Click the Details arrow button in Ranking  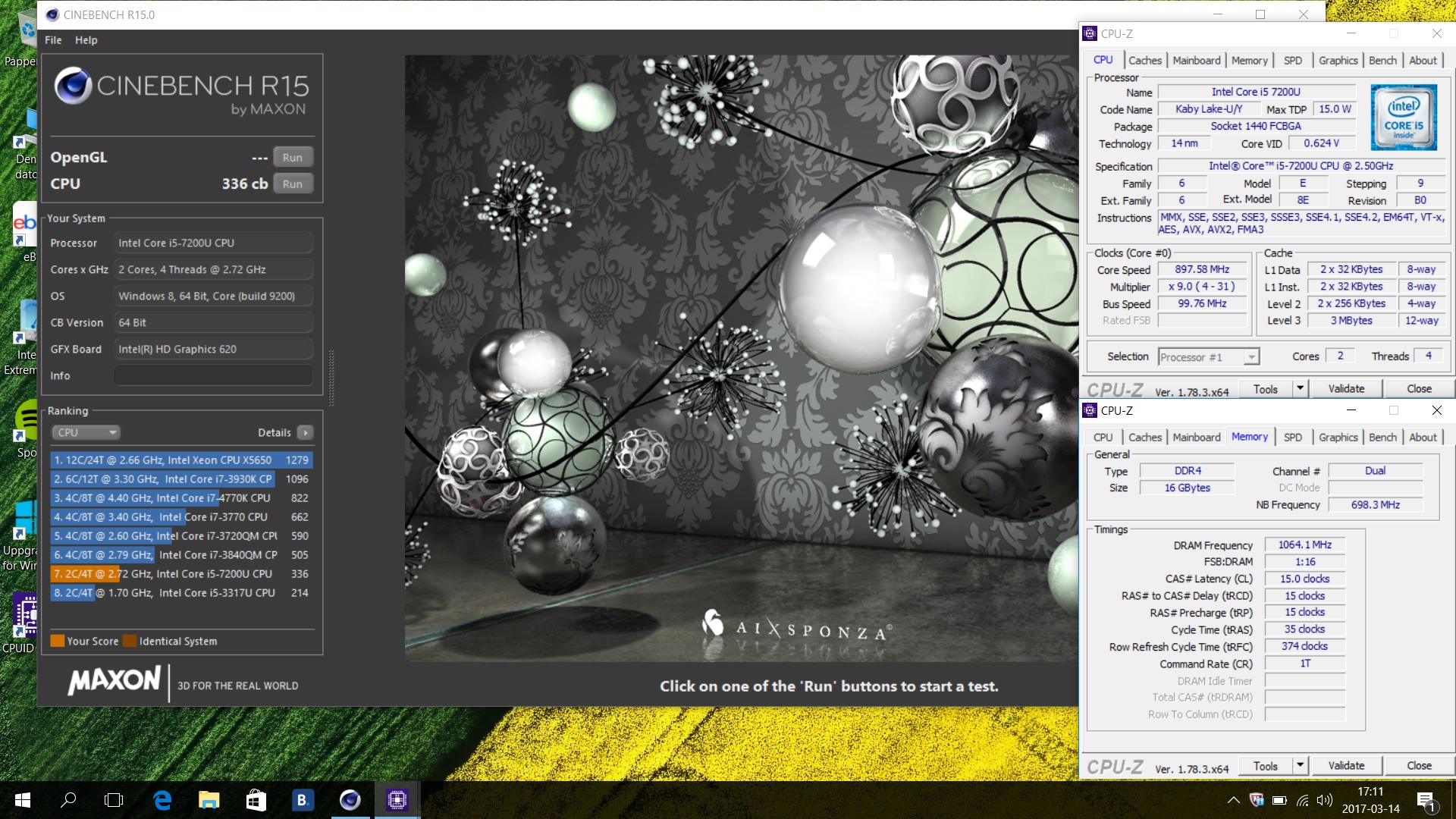pos(306,433)
